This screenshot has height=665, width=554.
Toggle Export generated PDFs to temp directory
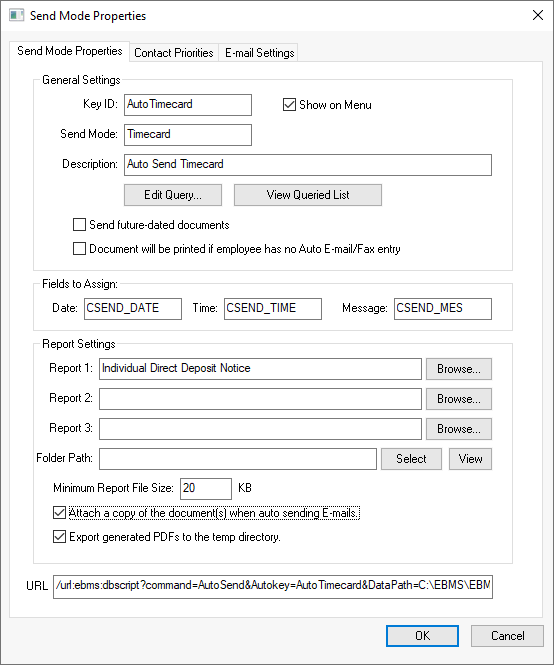coord(59,536)
